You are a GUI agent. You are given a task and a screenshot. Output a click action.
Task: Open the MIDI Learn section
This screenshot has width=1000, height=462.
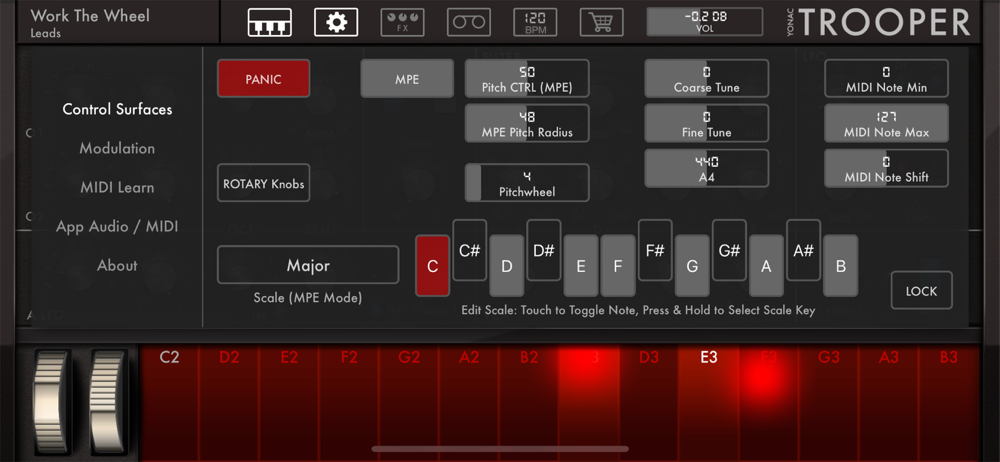tap(117, 188)
